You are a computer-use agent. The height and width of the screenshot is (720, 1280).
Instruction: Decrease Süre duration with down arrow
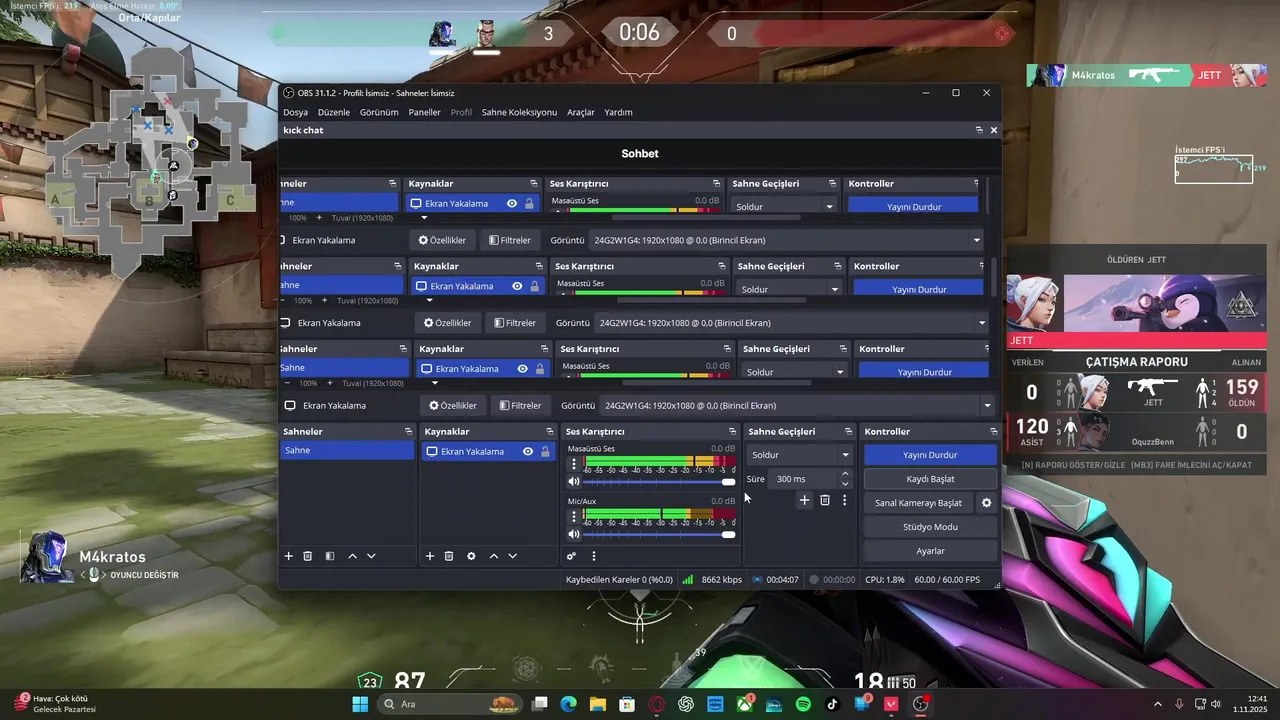click(845, 484)
